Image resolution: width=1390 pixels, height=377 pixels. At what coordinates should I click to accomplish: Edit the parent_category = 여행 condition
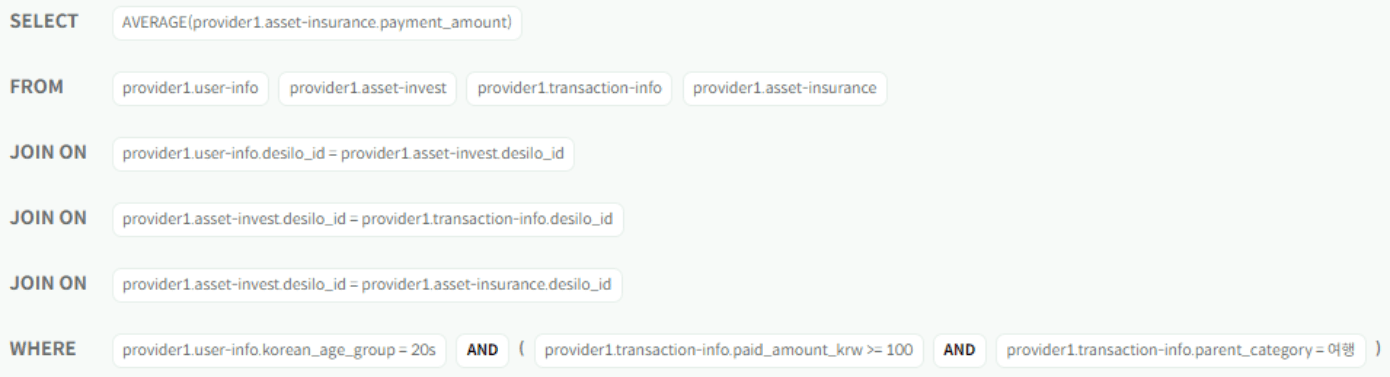(x=1181, y=351)
